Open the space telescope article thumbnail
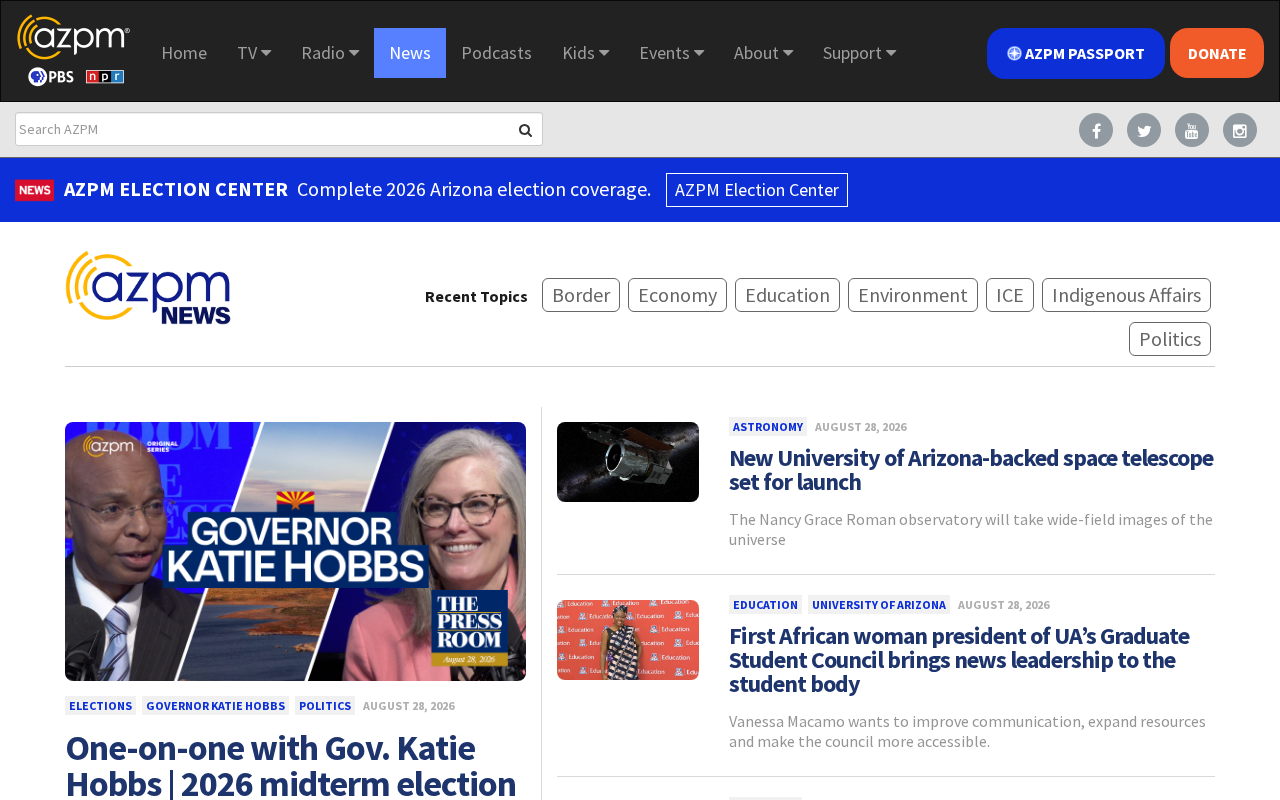Viewport: 1280px width, 800px height. 628,462
